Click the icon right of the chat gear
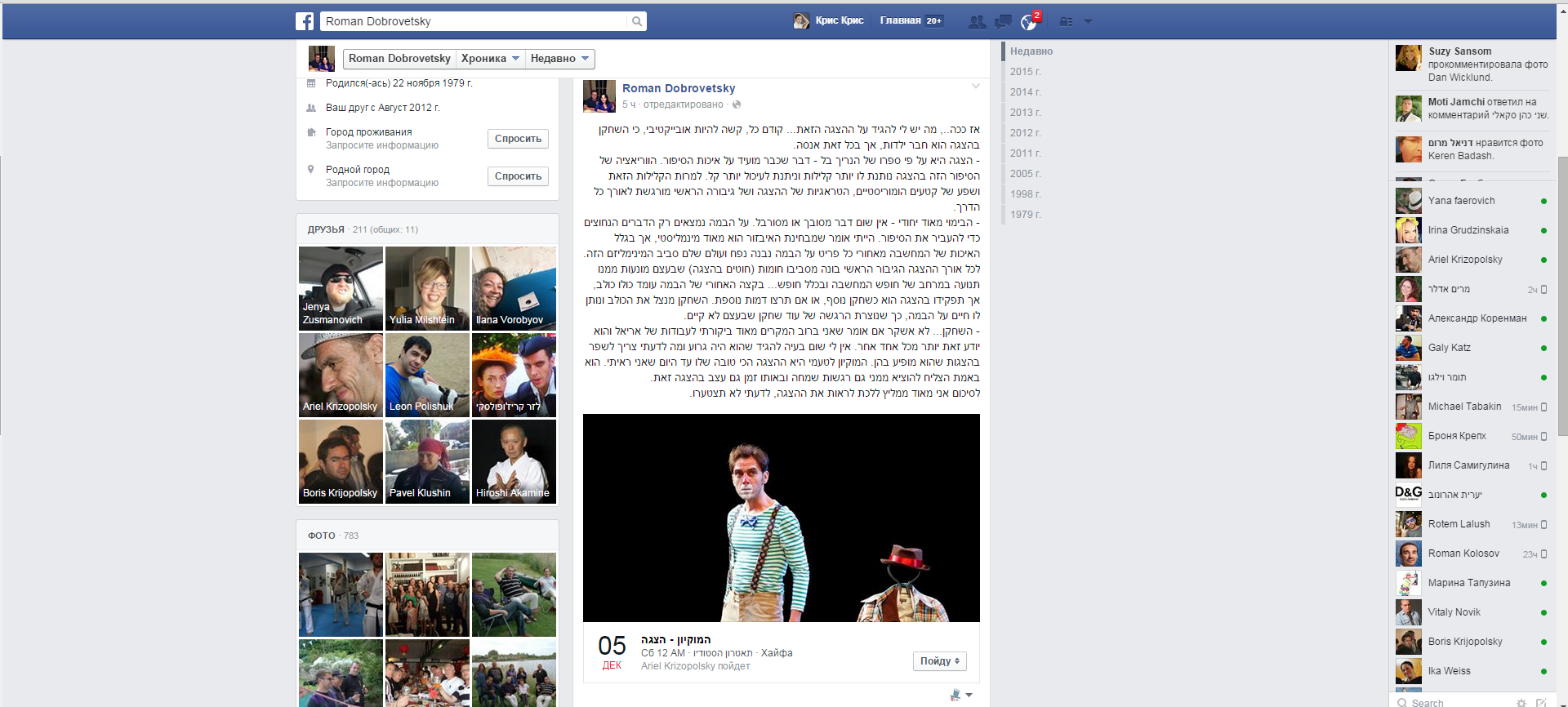The image size is (1568, 707). point(1541,702)
